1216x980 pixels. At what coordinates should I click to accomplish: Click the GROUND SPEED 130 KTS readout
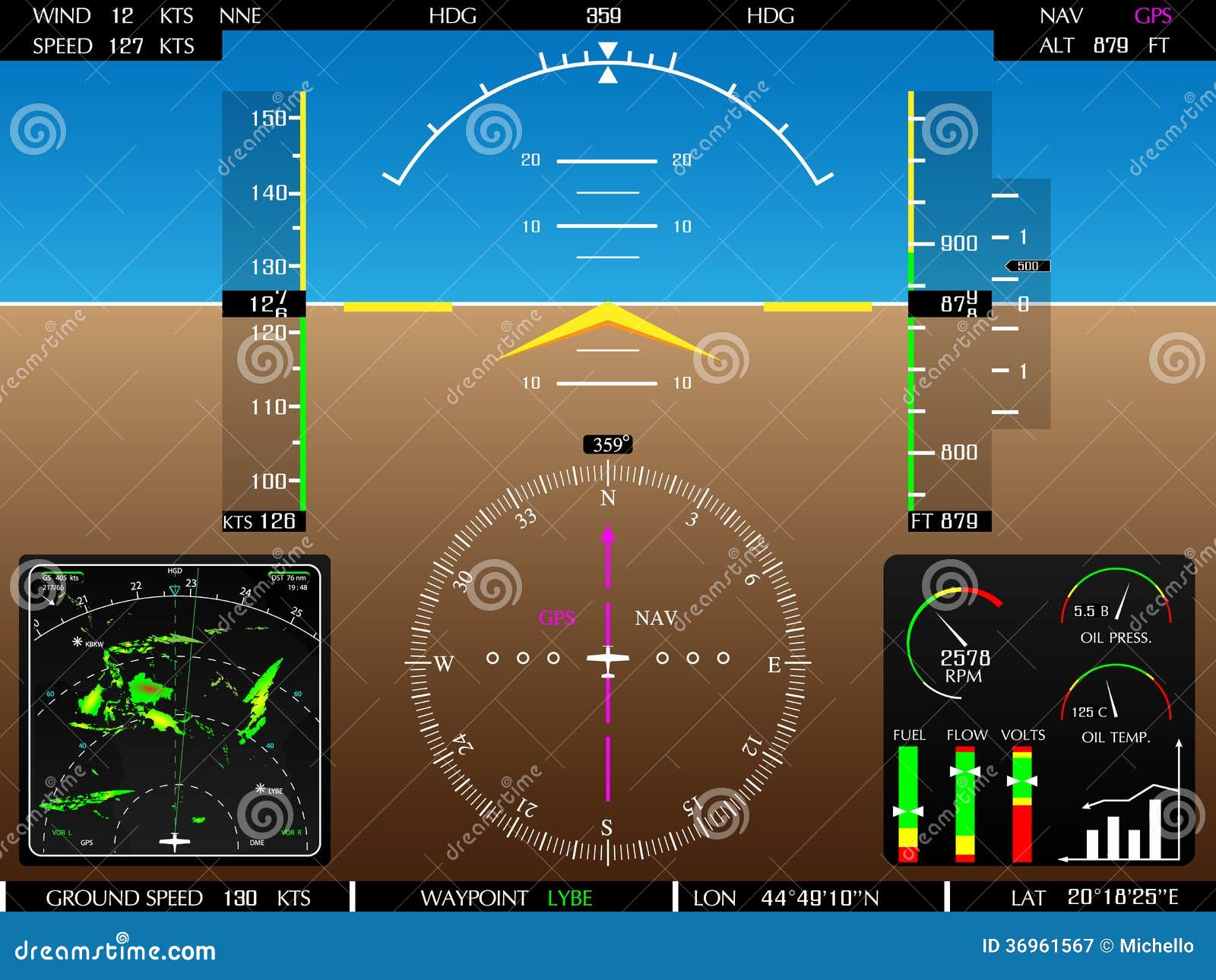coord(178,898)
